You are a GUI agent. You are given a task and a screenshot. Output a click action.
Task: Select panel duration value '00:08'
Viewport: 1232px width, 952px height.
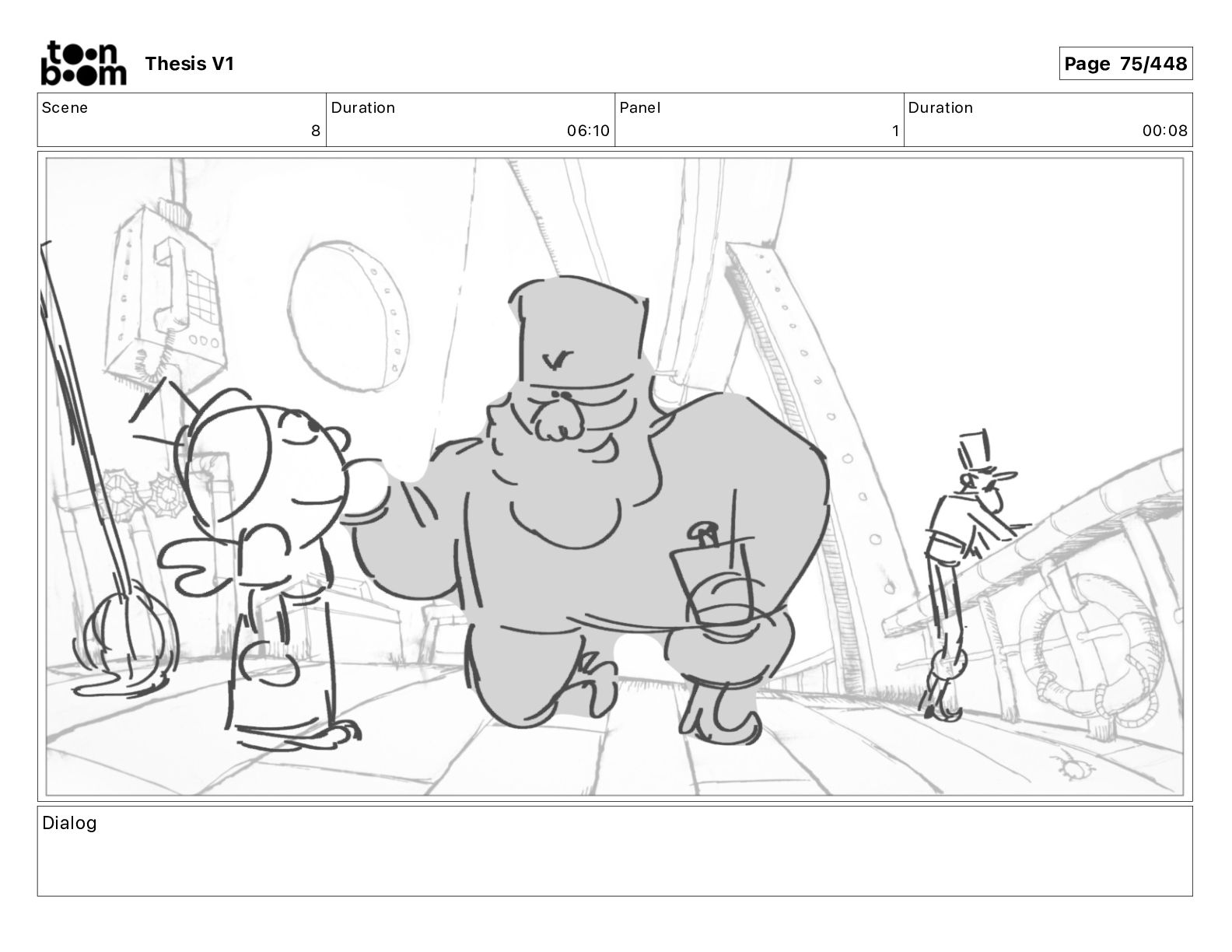pos(1165,131)
